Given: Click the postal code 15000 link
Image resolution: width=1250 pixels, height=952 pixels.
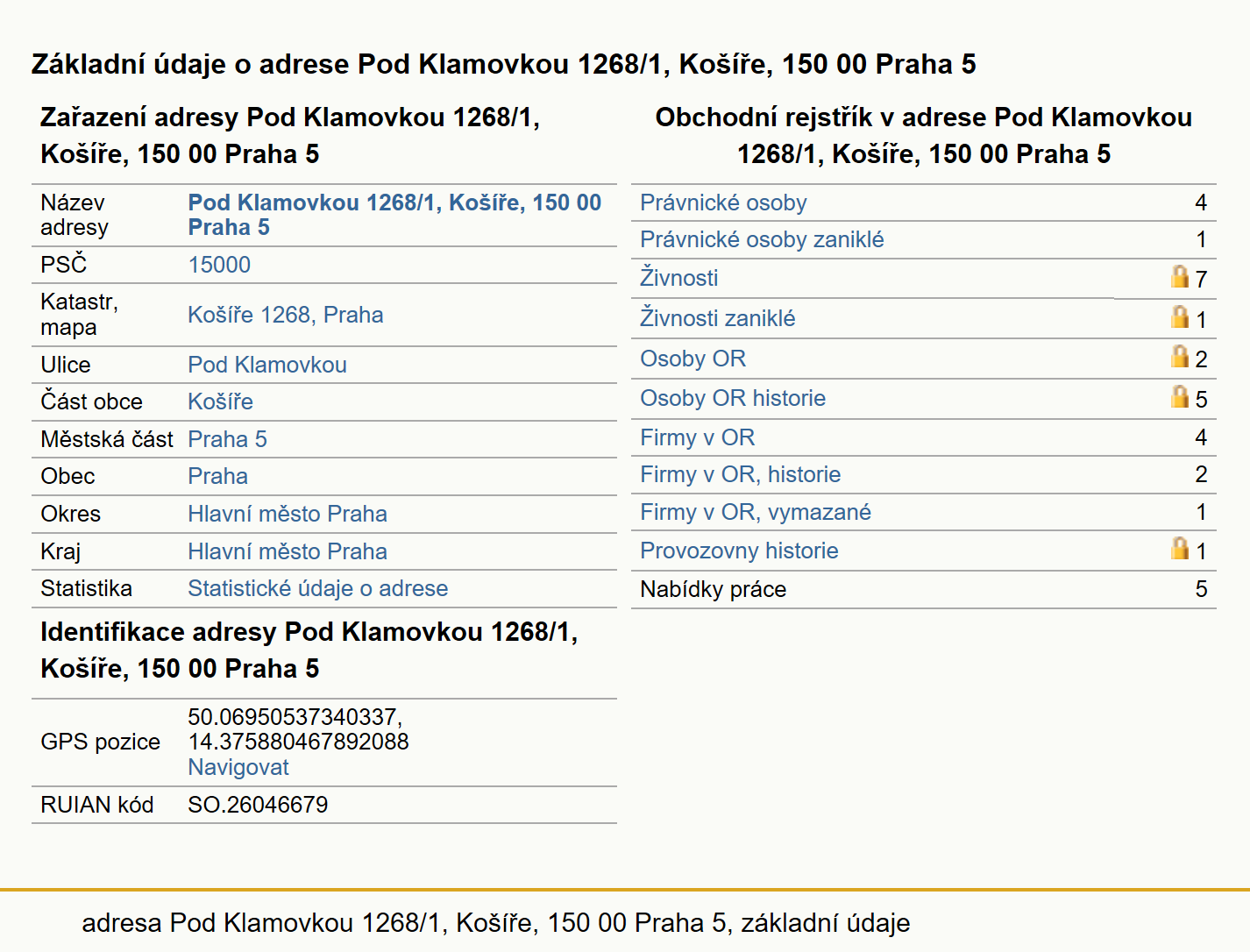Looking at the screenshot, I should point(219,265).
